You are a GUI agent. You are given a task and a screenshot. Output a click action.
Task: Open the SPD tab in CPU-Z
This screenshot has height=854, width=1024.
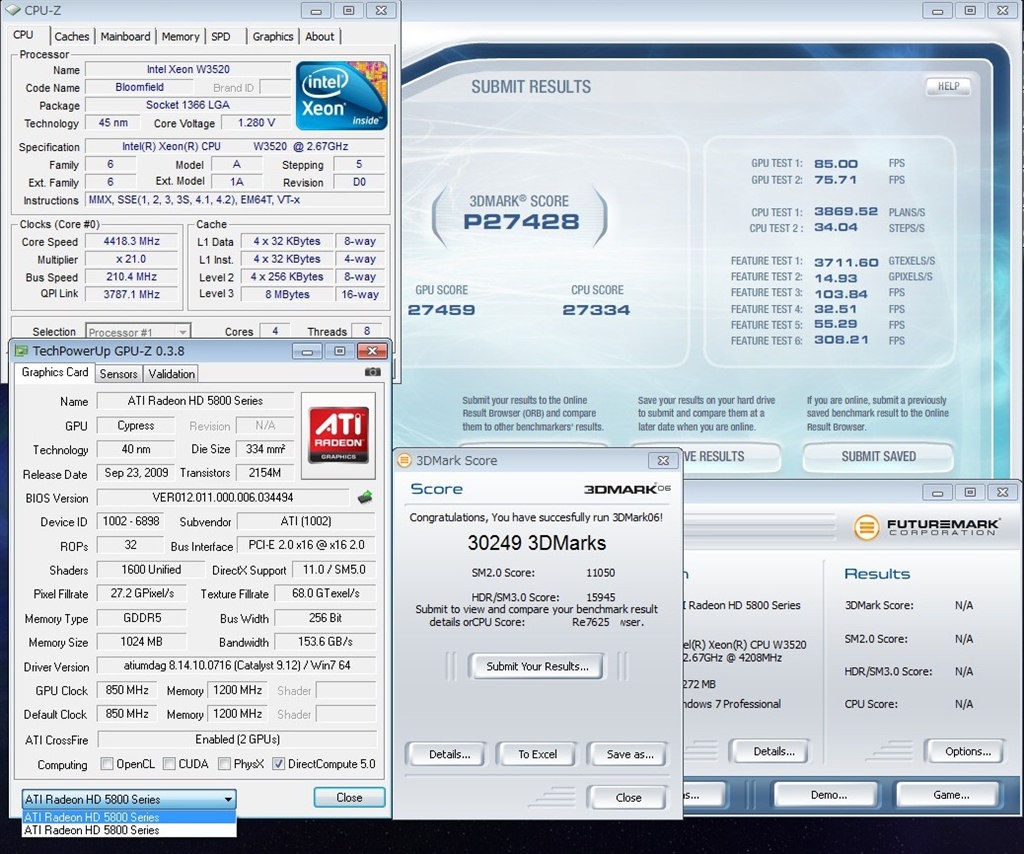pos(221,37)
